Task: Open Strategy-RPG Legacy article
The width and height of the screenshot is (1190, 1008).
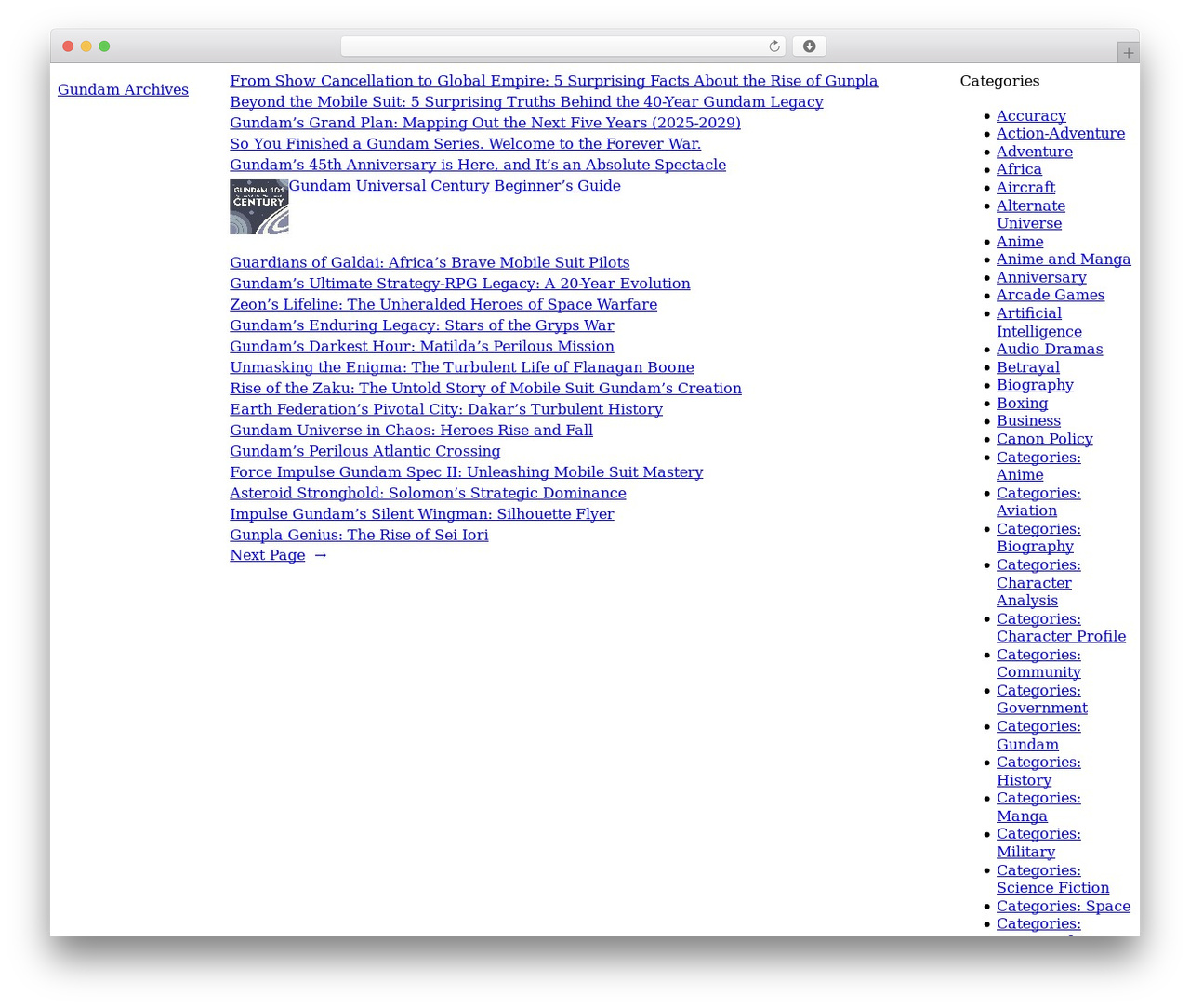Action: pyautogui.click(x=460, y=284)
